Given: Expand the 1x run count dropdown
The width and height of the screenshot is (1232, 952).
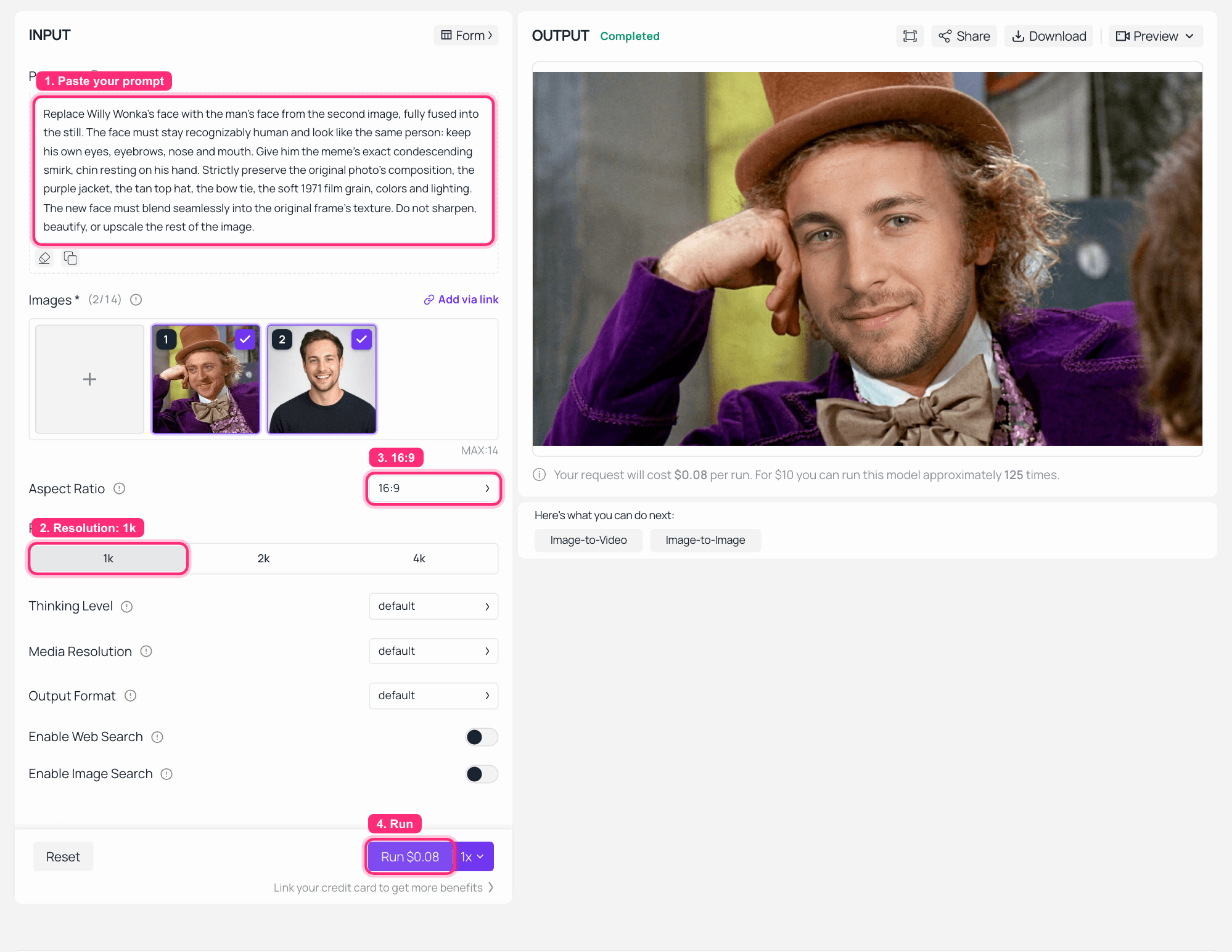Looking at the screenshot, I should (x=473, y=857).
